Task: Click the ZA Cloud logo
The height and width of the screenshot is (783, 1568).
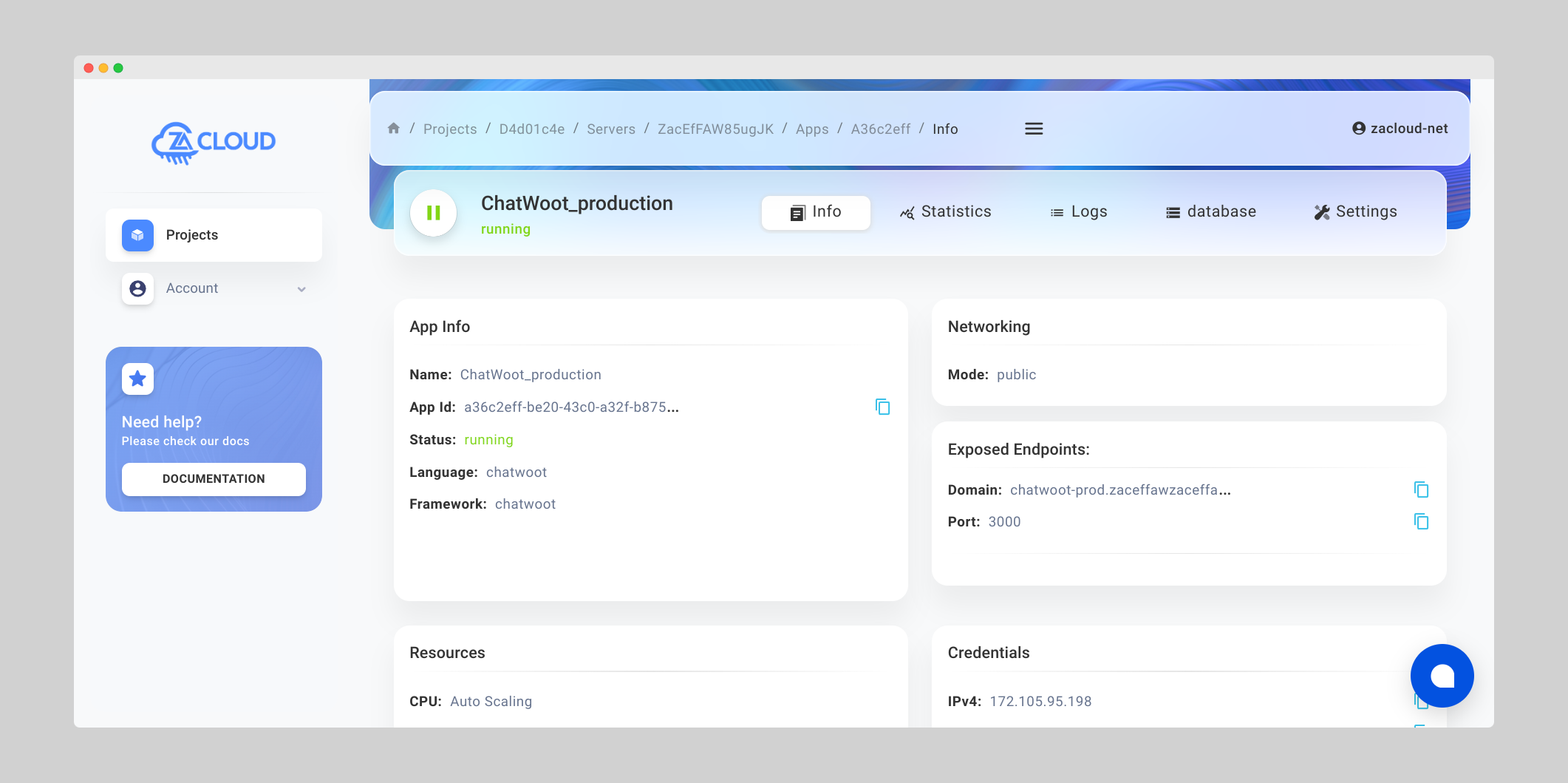Action: pyautogui.click(x=214, y=142)
